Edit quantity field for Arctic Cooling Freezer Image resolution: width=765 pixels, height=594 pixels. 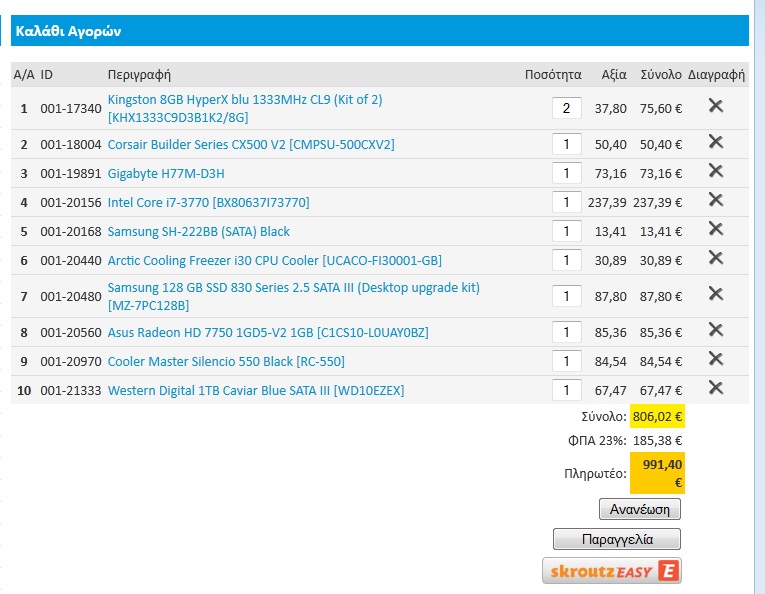(566, 260)
